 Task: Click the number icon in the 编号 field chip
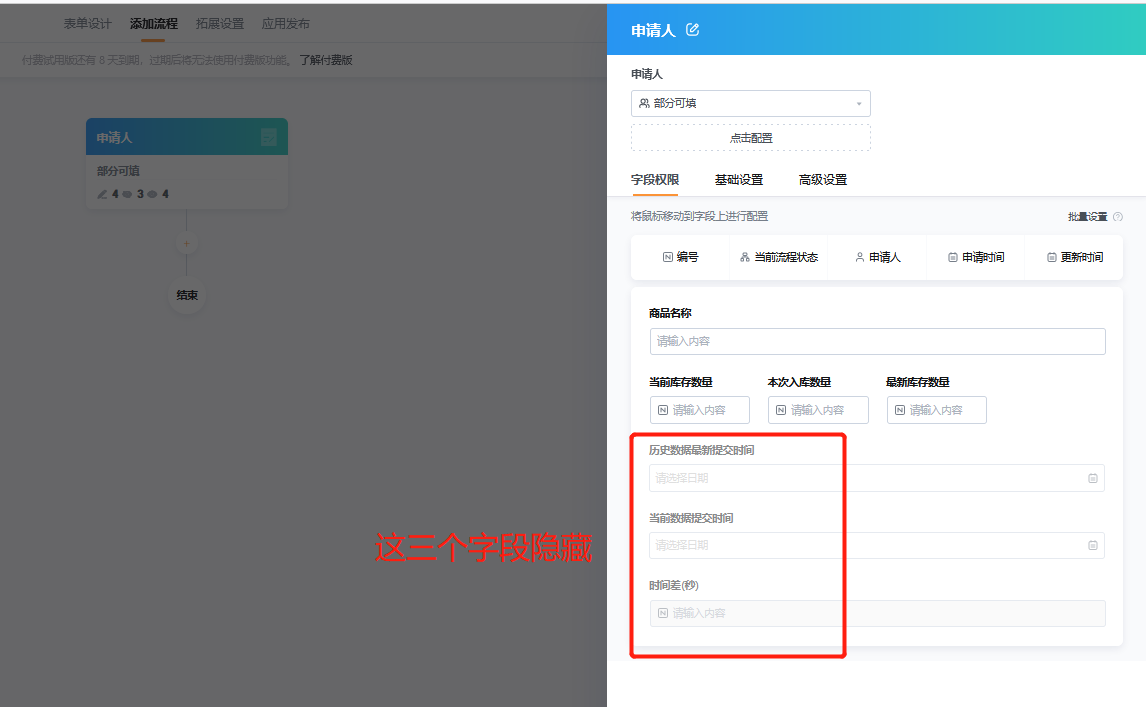[x=667, y=257]
